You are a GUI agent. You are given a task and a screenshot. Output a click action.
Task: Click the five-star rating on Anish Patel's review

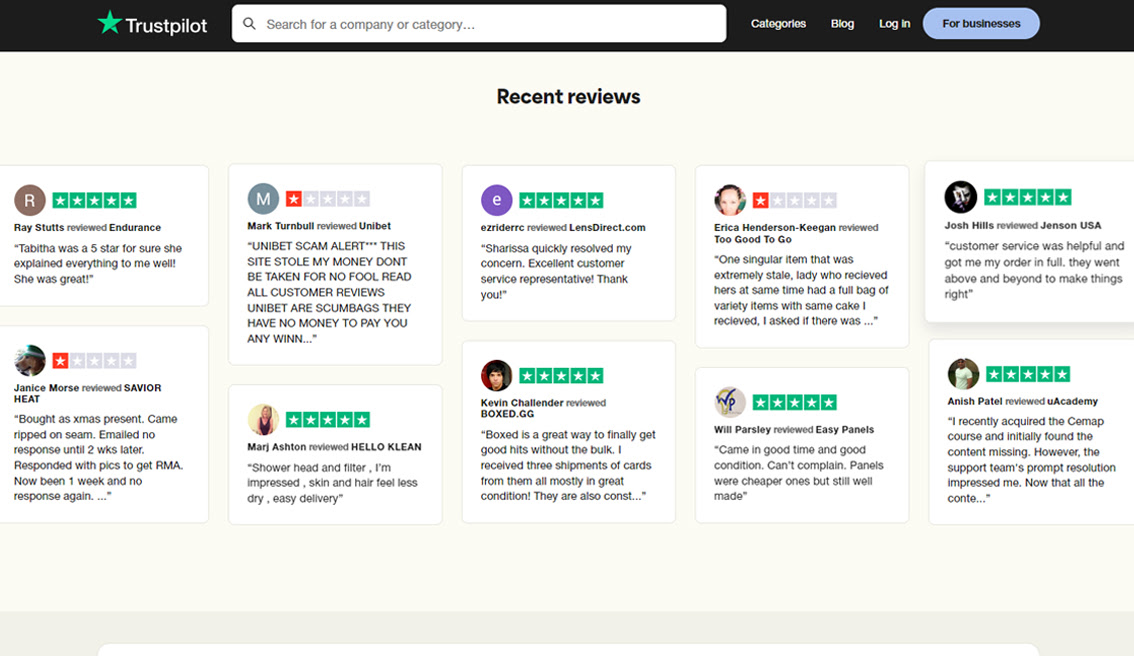(x=1028, y=374)
